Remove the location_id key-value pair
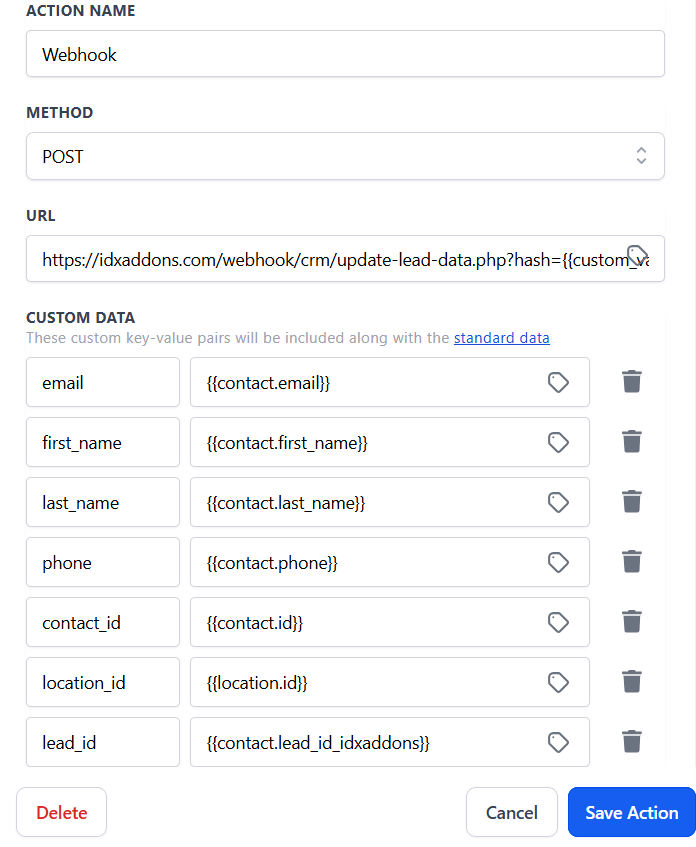This screenshot has height=847, width=696. coord(631,682)
